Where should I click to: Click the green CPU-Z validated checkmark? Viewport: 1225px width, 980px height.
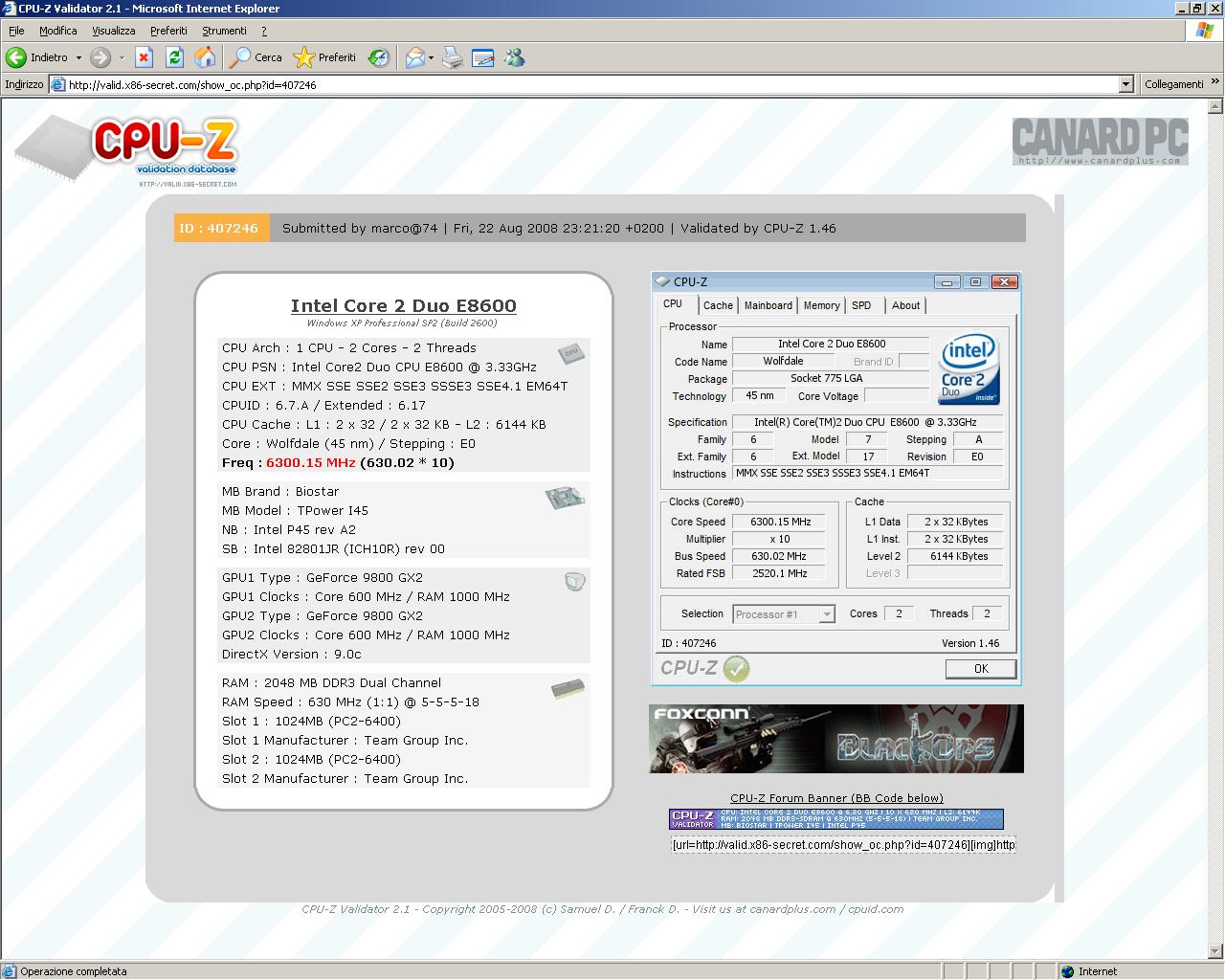click(736, 668)
